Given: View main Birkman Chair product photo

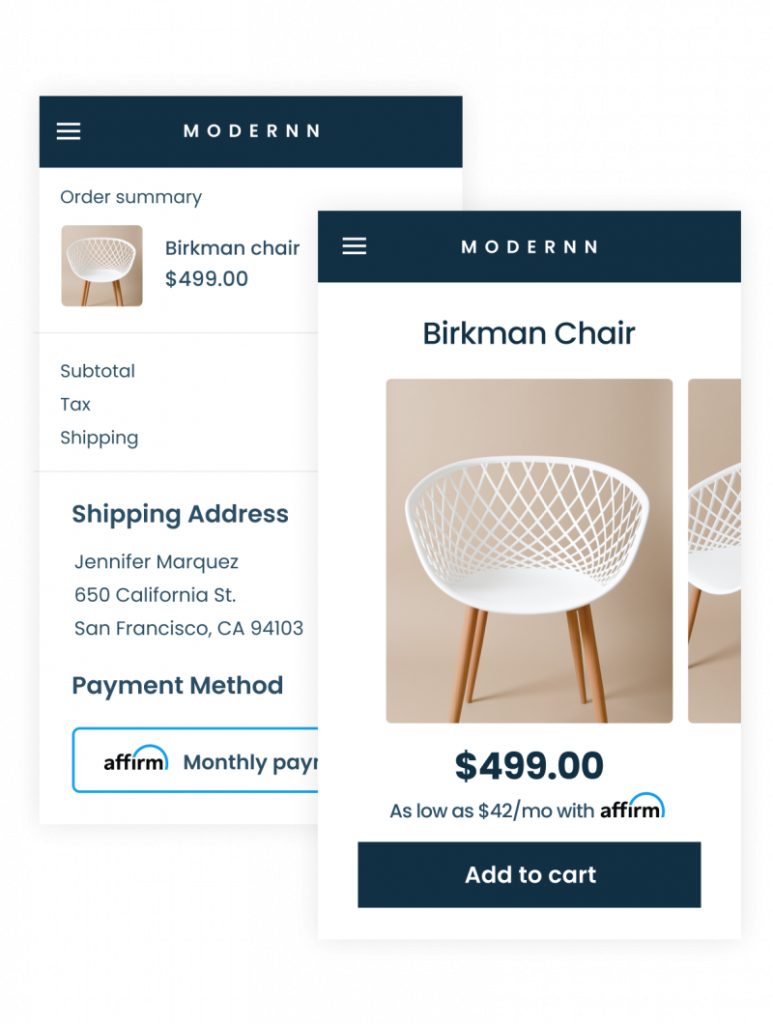Looking at the screenshot, I should (529, 551).
